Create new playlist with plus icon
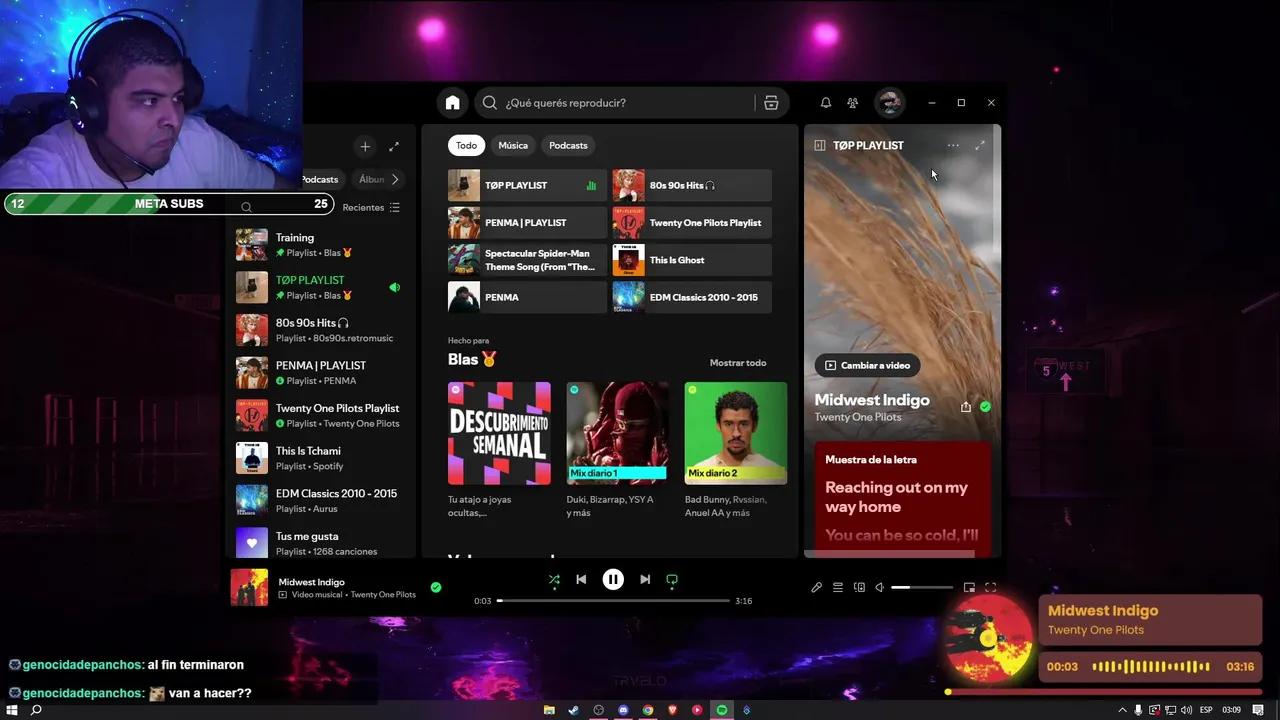The width and height of the screenshot is (1280, 720). tap(365, 146)
